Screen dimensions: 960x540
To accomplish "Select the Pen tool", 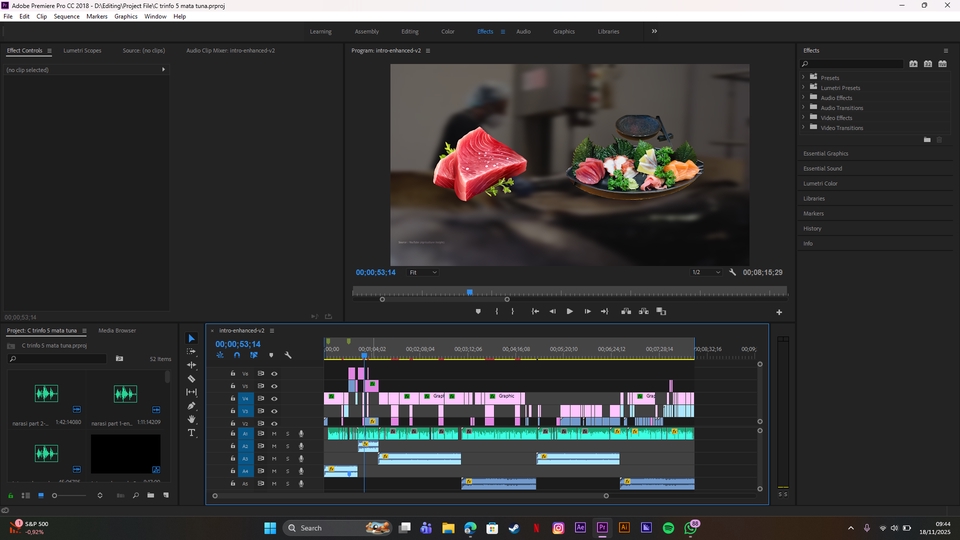I will (x=192, y=406).
